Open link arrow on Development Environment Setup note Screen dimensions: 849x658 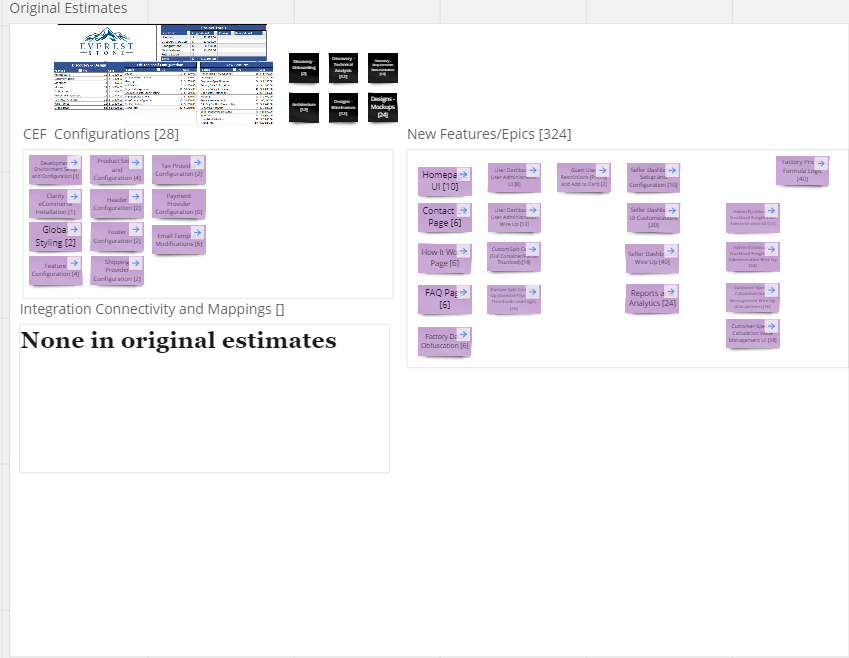[x=74, y=162]
